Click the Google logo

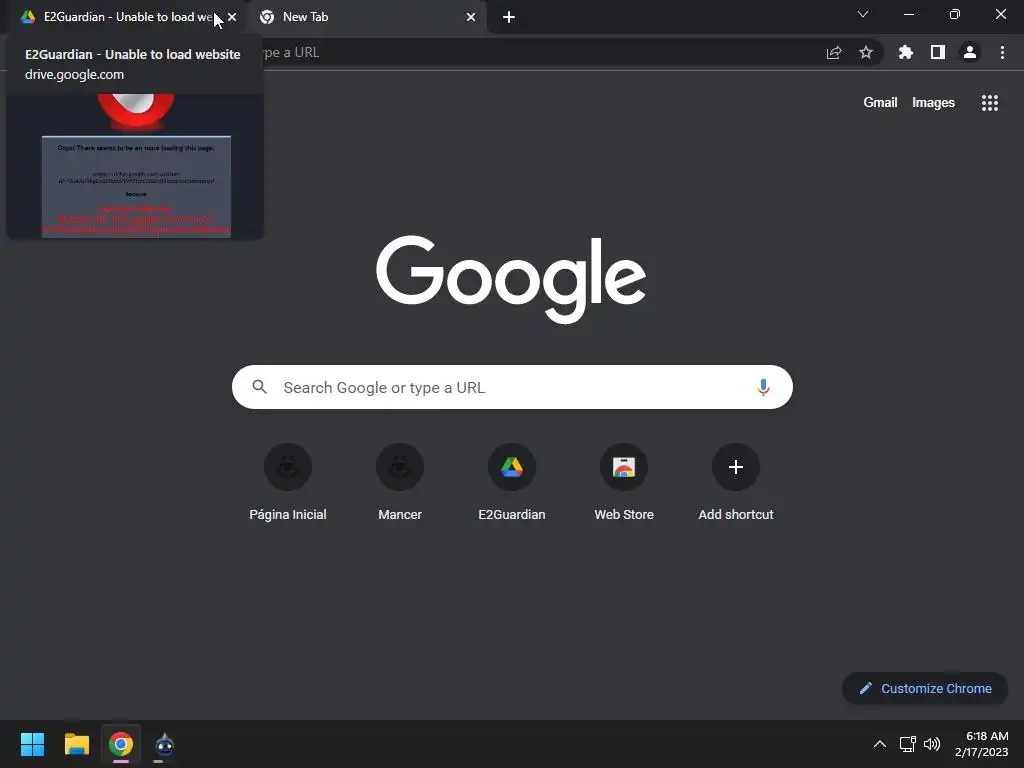(511, 280)
